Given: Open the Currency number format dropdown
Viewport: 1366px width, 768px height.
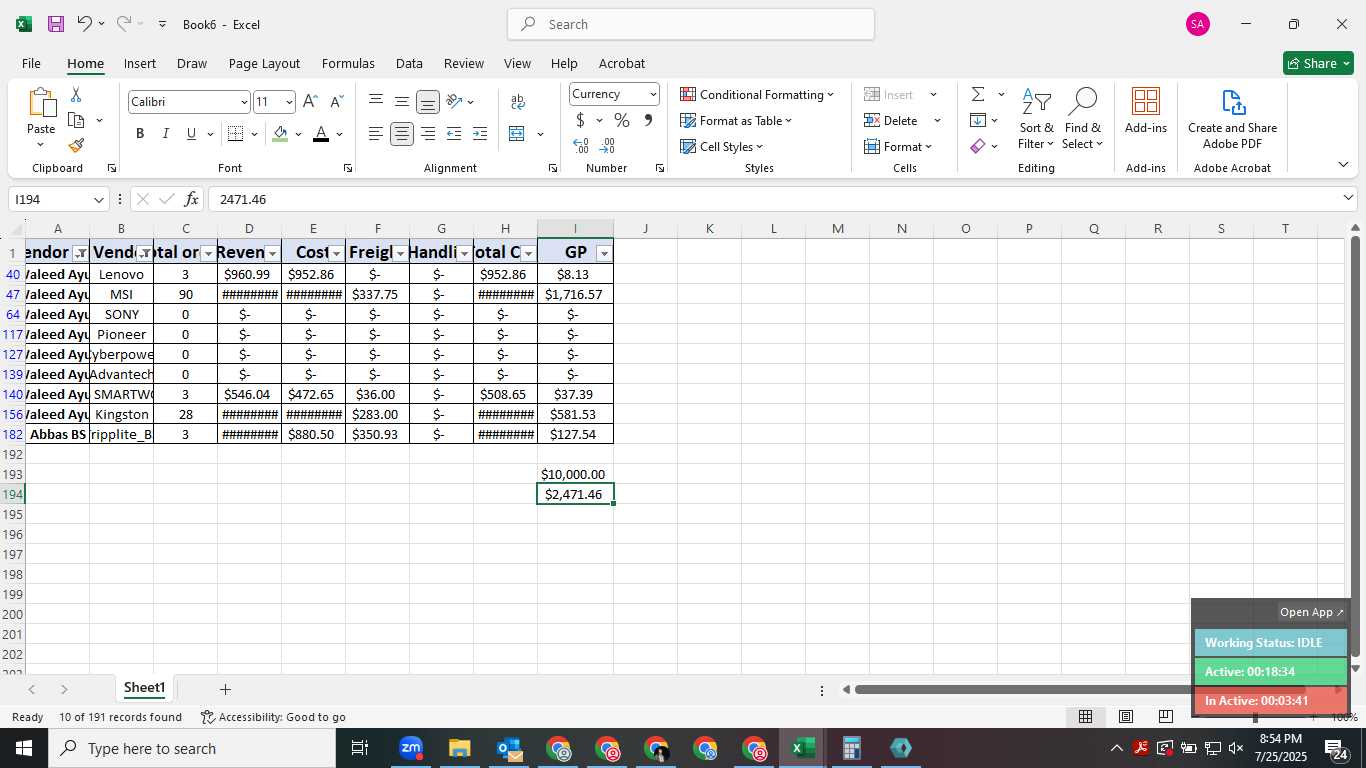Looking at the screenshot, I should coord(653,94).
